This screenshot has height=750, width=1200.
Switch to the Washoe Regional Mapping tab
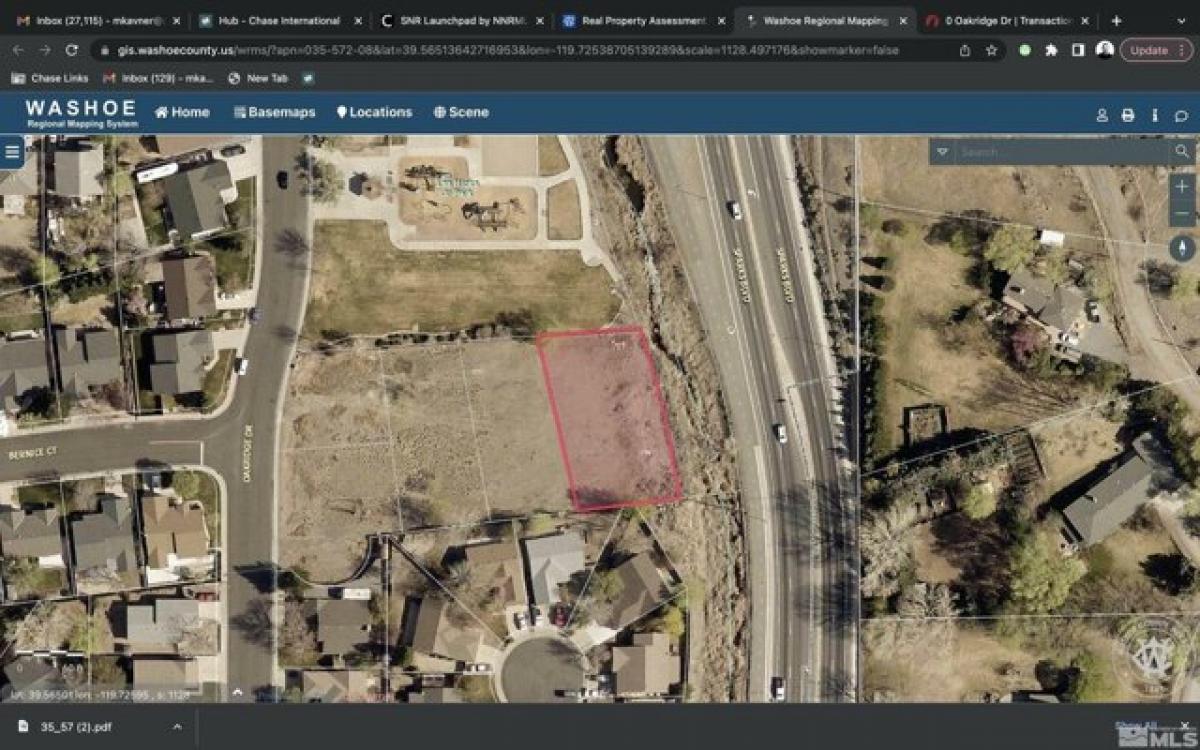pyautogui.click(x=820, y=18)
